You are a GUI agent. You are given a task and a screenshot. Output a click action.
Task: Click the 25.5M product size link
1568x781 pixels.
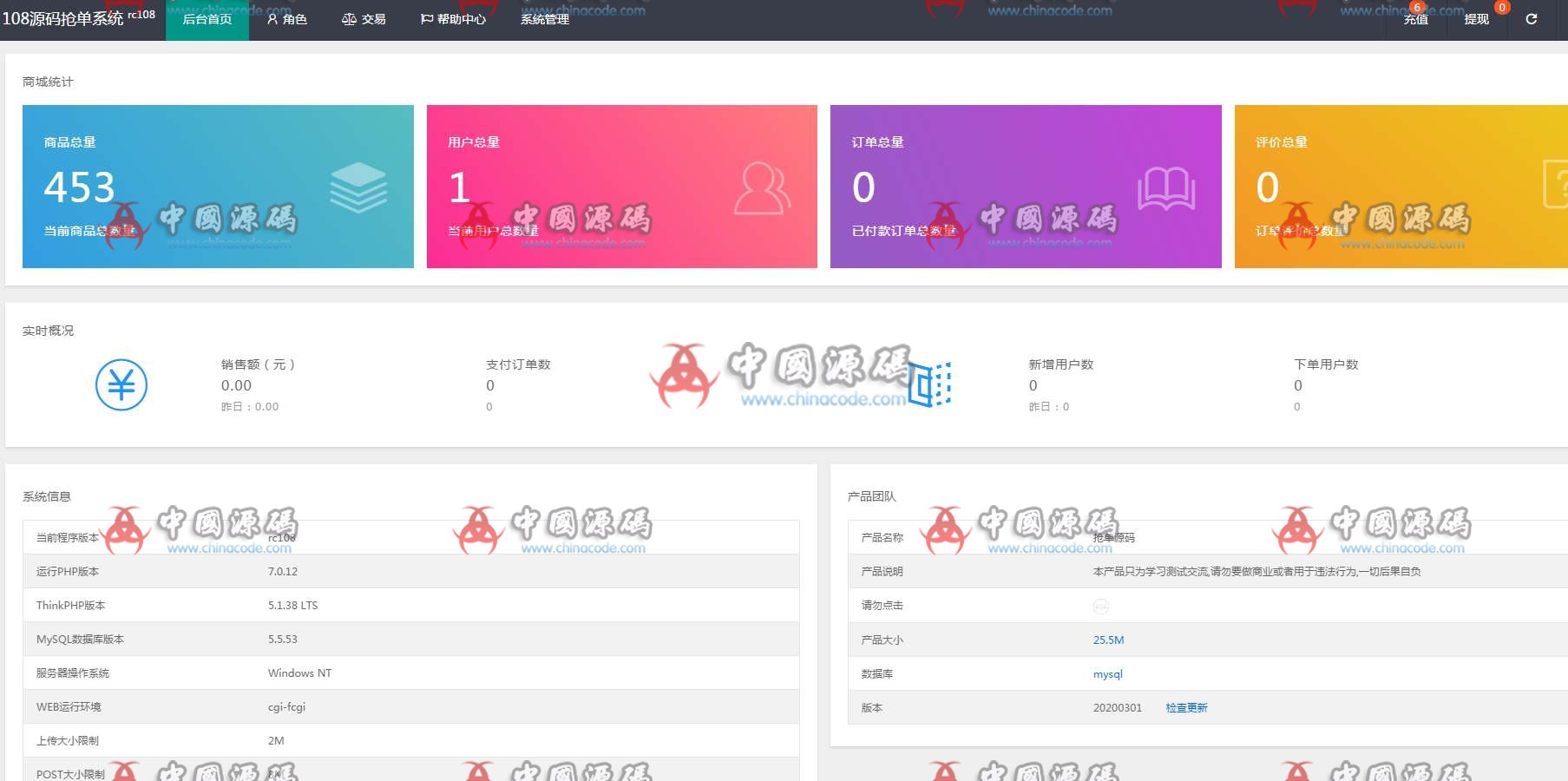point(1108,640)
